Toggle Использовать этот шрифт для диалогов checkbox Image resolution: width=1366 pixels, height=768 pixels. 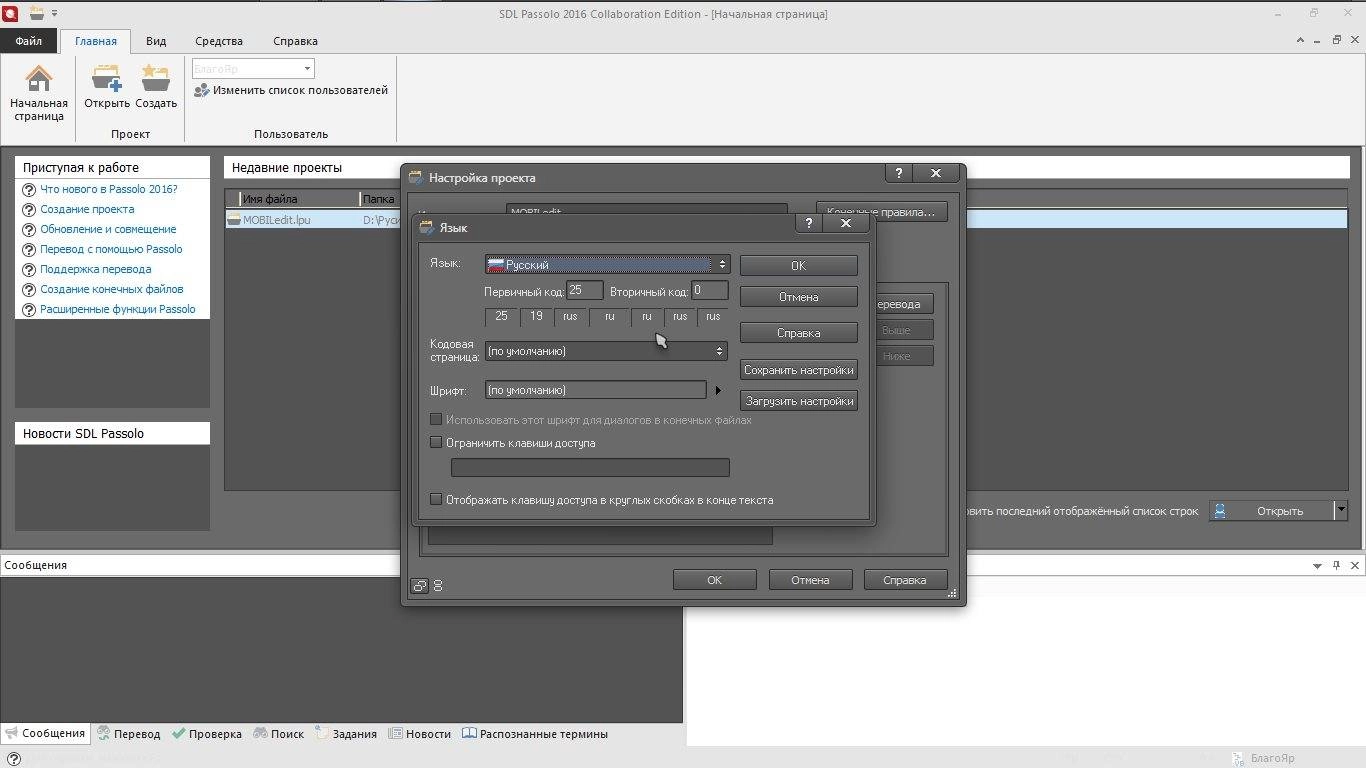(436, 419)
